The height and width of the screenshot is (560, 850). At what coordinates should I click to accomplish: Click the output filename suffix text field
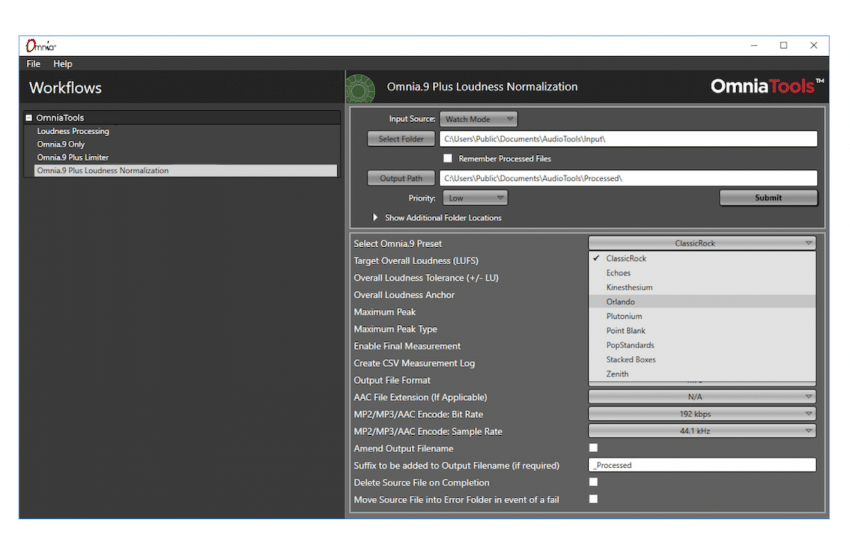(x=702, y=465)
